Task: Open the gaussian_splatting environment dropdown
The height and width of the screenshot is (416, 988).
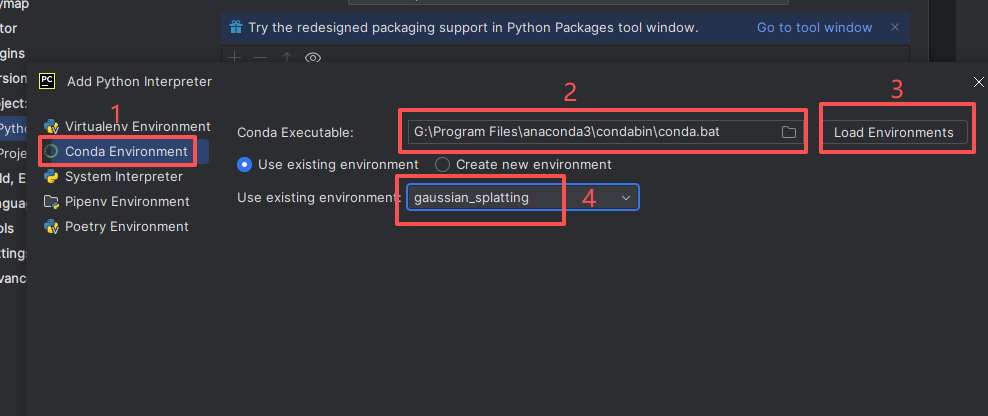Action: pyautogui.click(x=626, y=197)
